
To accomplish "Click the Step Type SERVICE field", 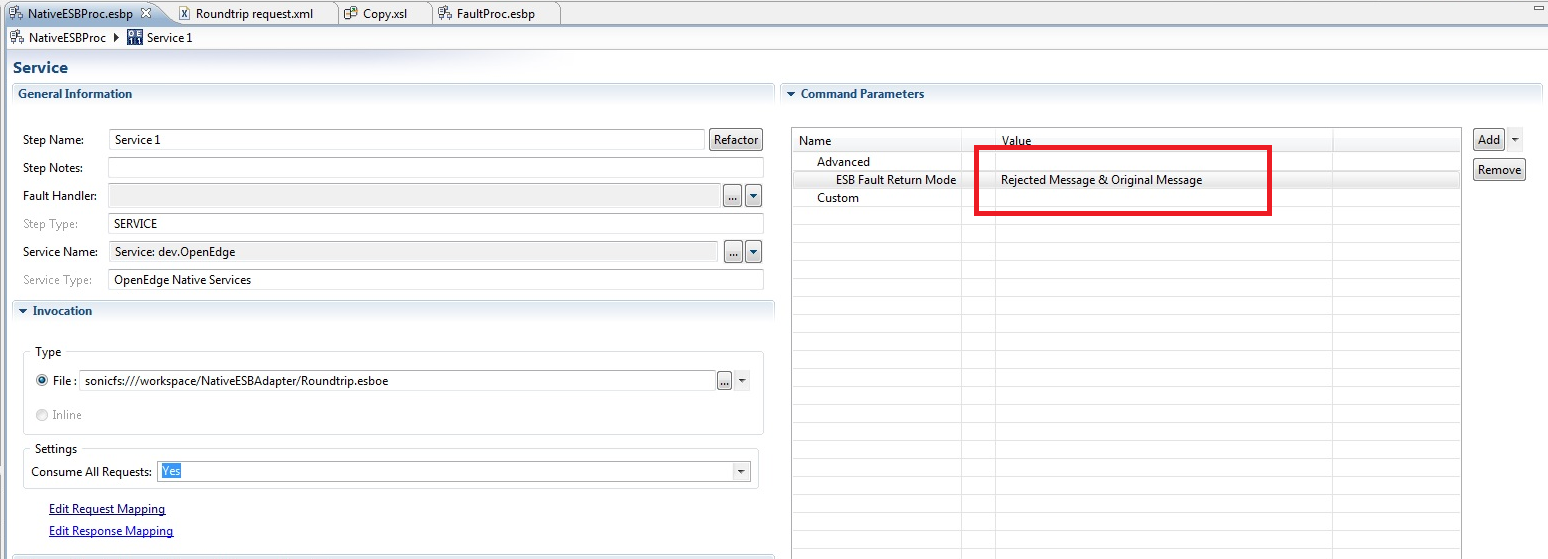I will 435,224.
